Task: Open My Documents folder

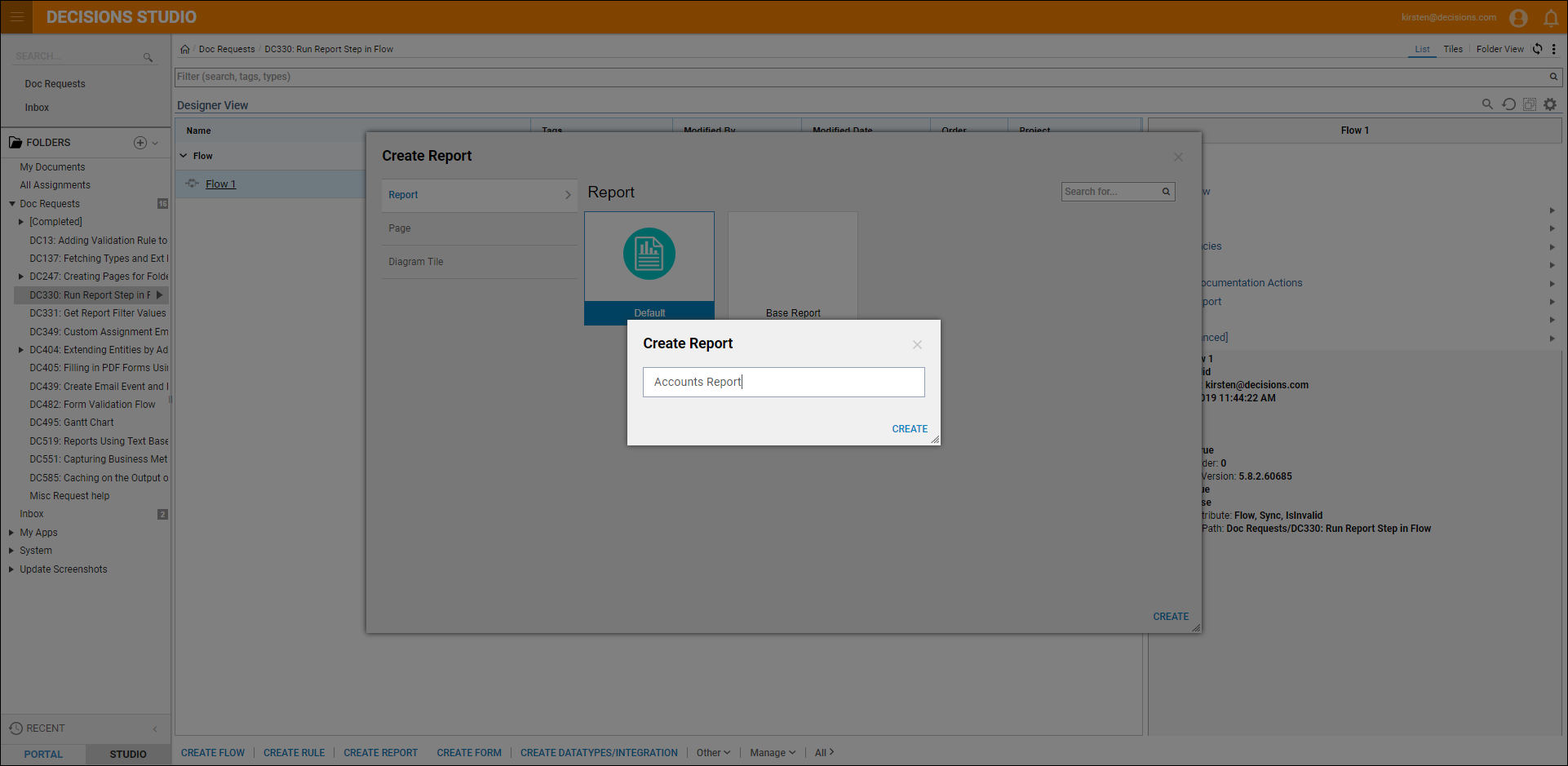Action: [52, 167]
